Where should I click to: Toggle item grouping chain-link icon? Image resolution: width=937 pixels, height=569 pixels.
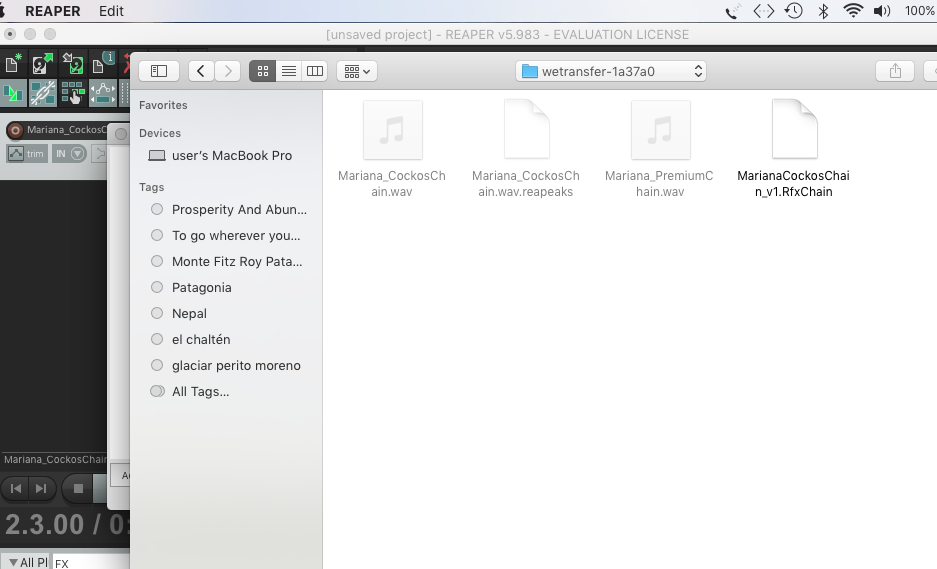[42, 94]
